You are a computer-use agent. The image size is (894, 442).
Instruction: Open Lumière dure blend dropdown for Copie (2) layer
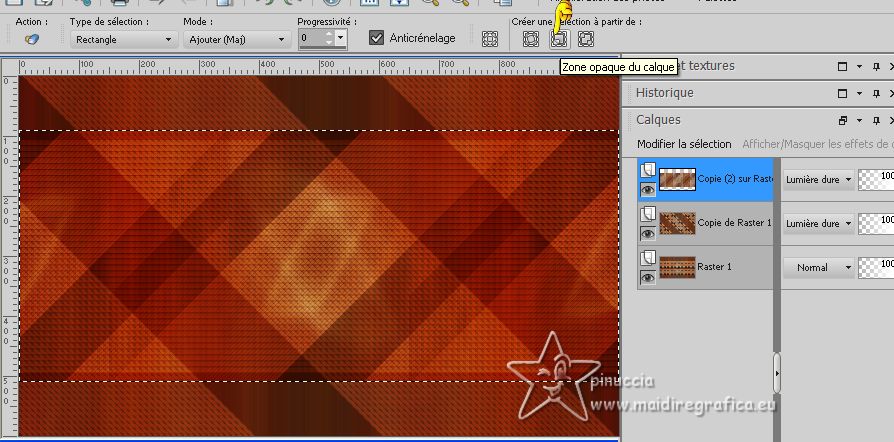pos(818,179)
